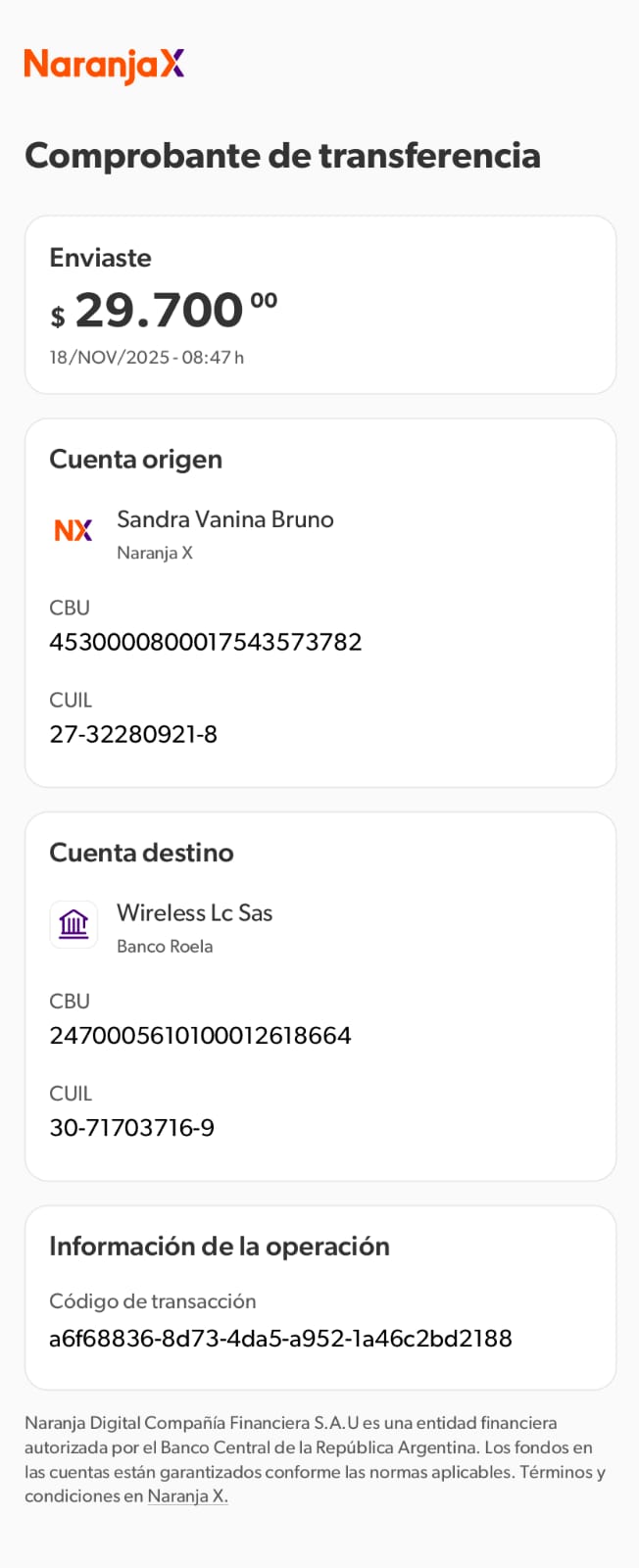
Task: Open the Naranja X terms link
Action: [x=187, y=1496]
